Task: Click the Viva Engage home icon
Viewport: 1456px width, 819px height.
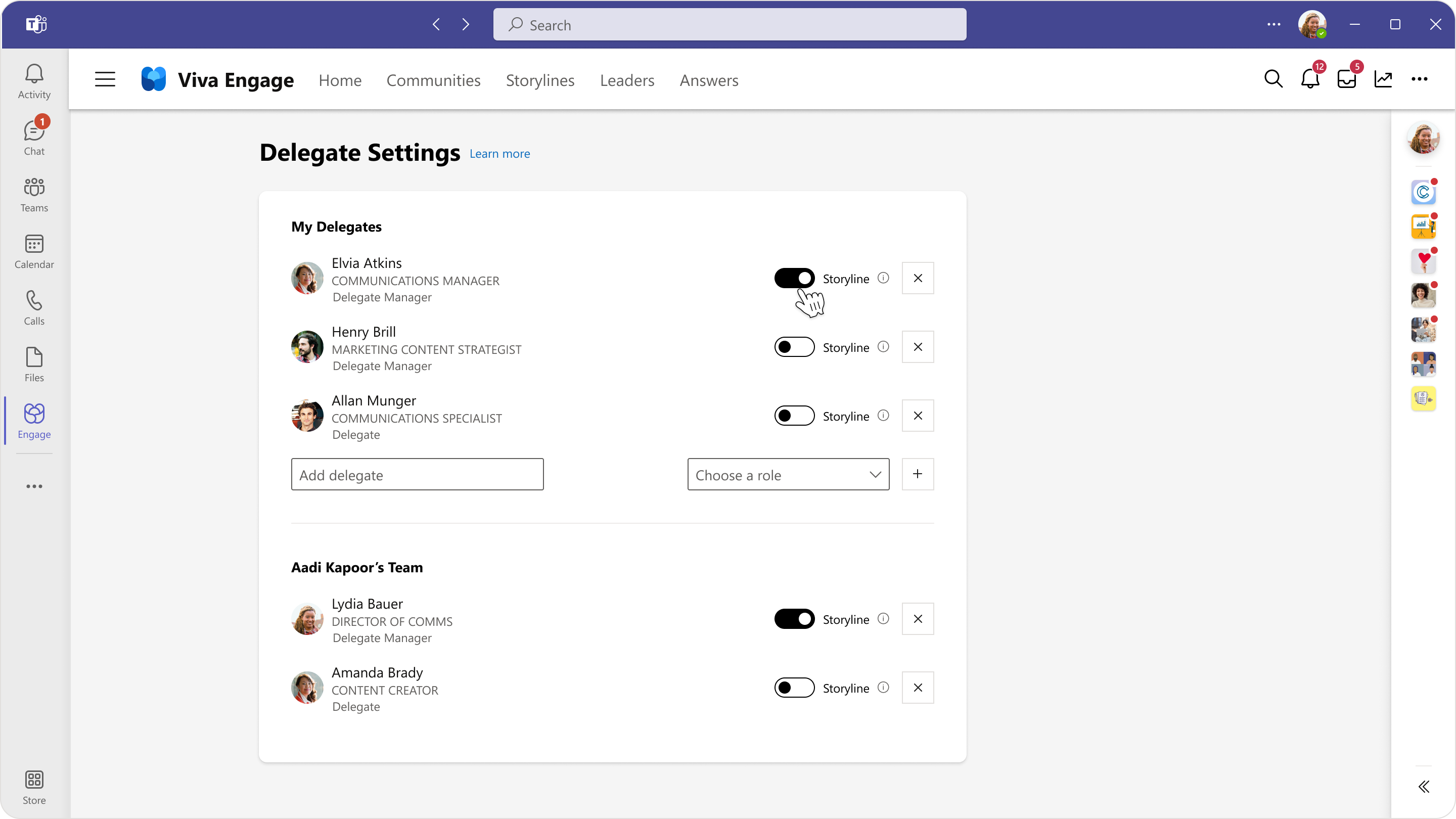Action: [x=154, y=79]
